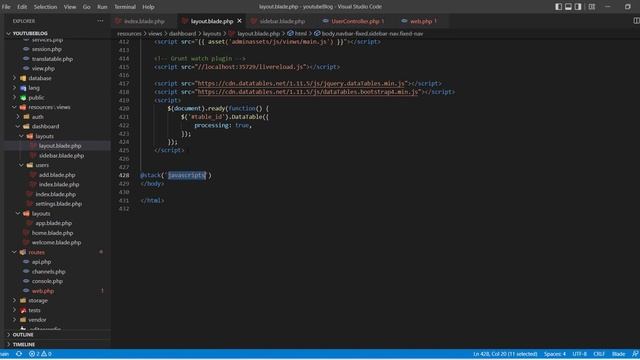Open welcome.blade.php file
Screen dimensions: 640x360
[56, 242]
